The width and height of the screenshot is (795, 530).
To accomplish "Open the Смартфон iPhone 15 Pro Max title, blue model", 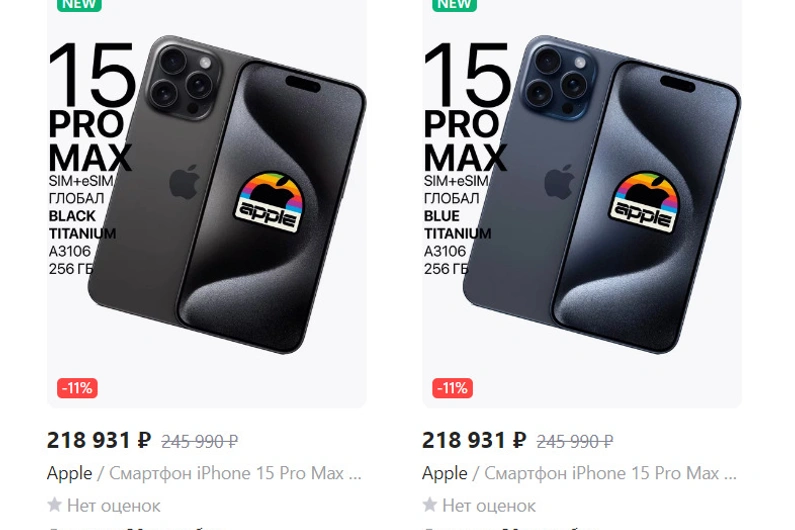I will 610,474.
